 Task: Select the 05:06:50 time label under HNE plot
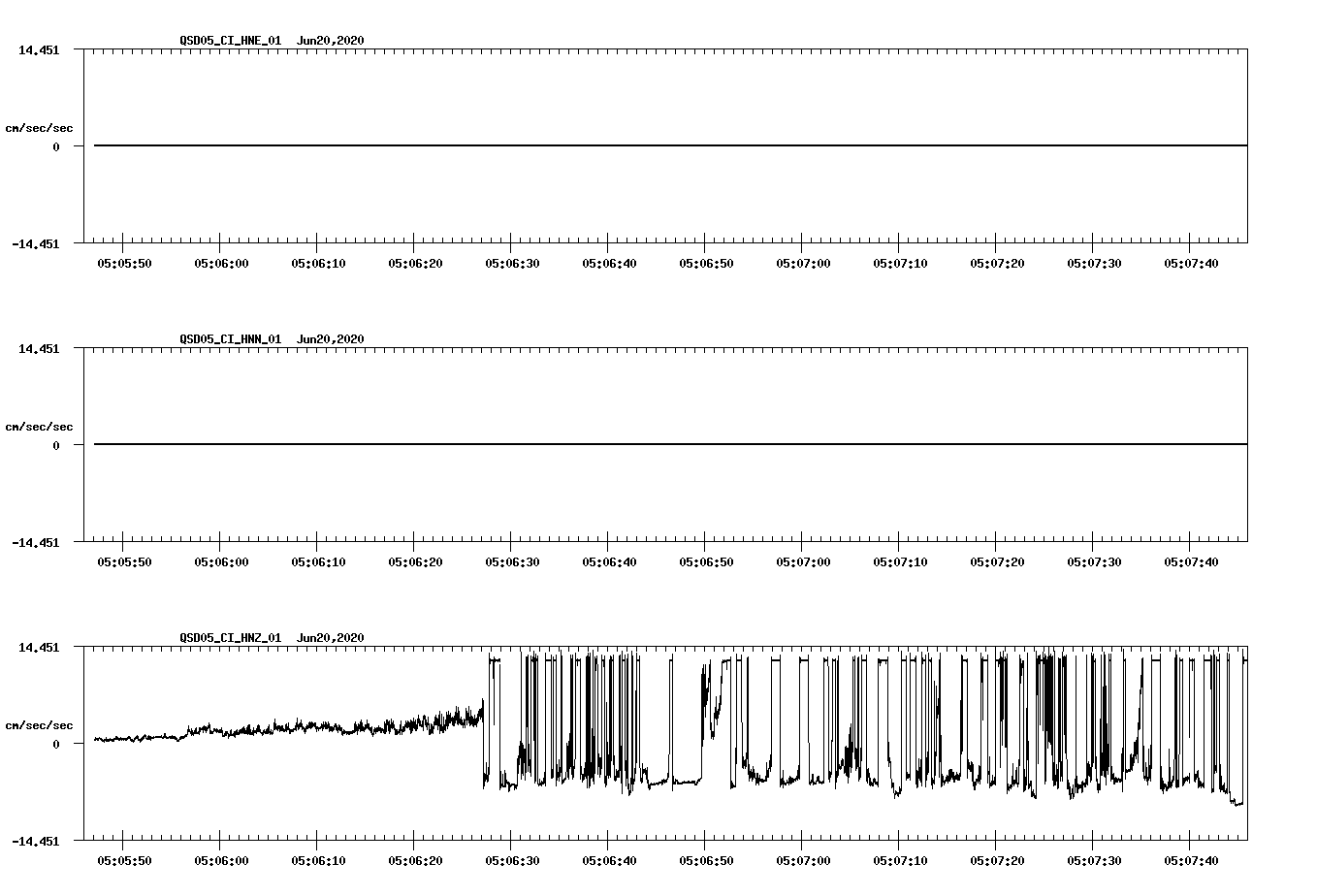point(706,264)
